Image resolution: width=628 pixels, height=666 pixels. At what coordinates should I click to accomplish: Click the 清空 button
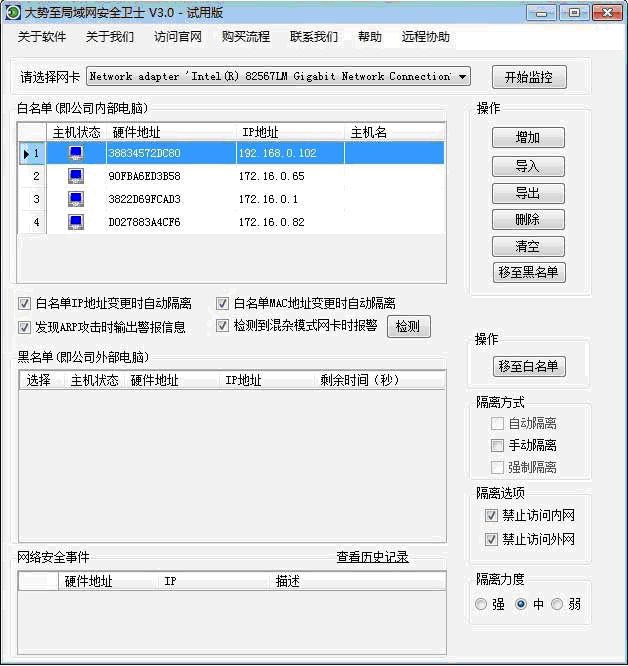pyautogui.click(x=528, y=246)
